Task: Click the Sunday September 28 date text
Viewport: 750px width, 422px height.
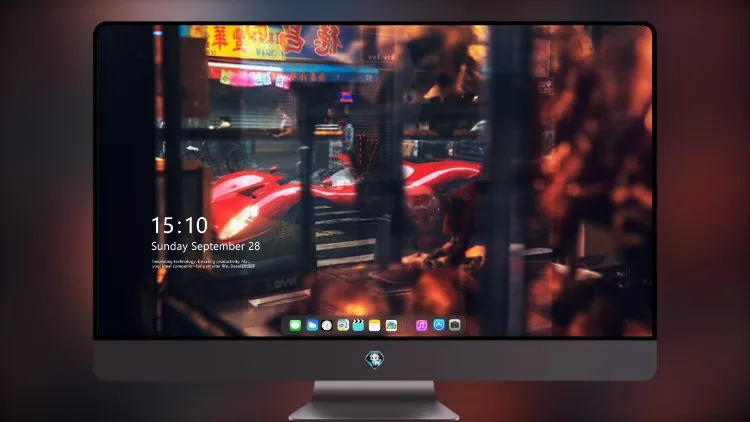Action: [206, 246]
